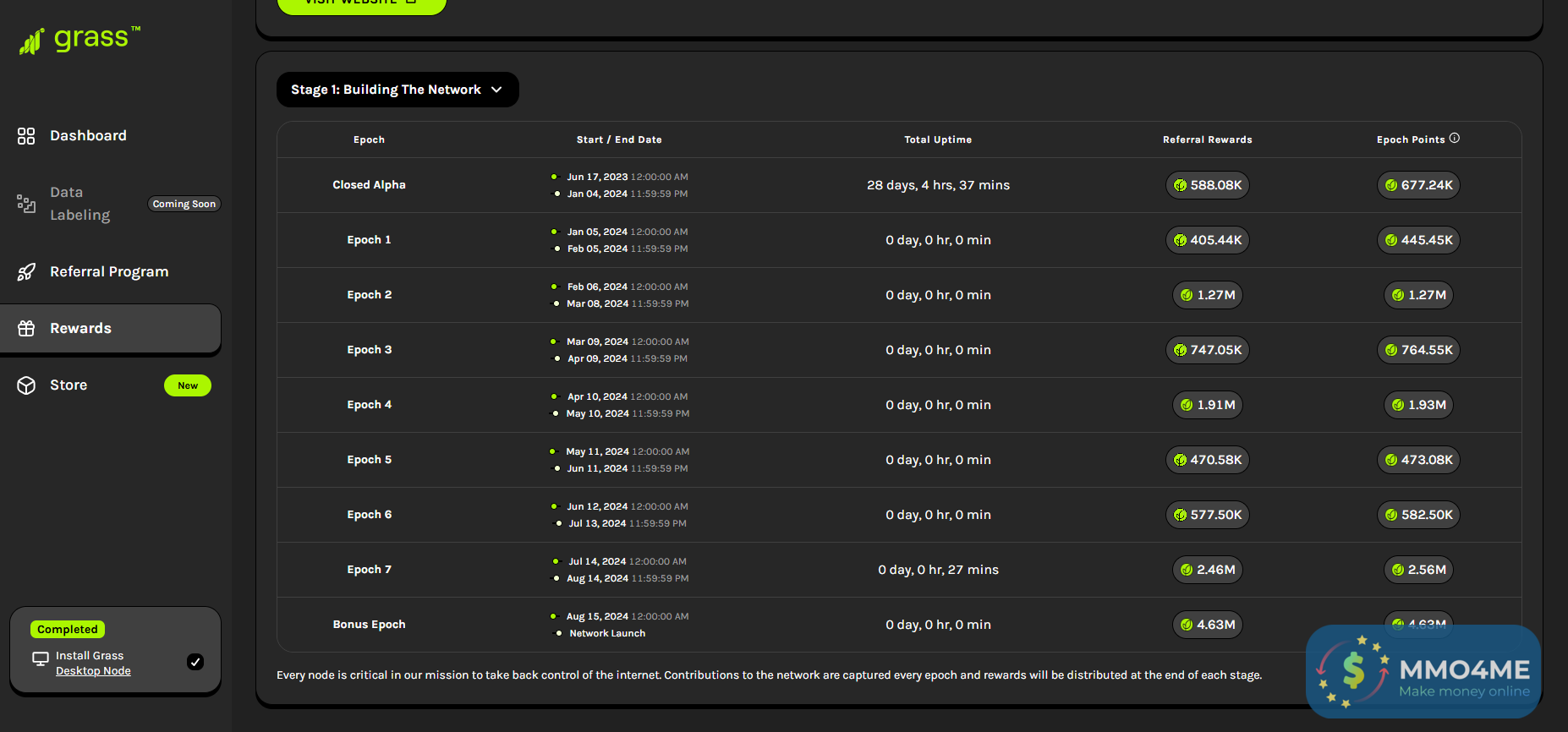Viewport: 1568px width, 732px height.
Task: Click Epoch 7 referral rewards 2.46M badge
Action: coord(1208,570)
